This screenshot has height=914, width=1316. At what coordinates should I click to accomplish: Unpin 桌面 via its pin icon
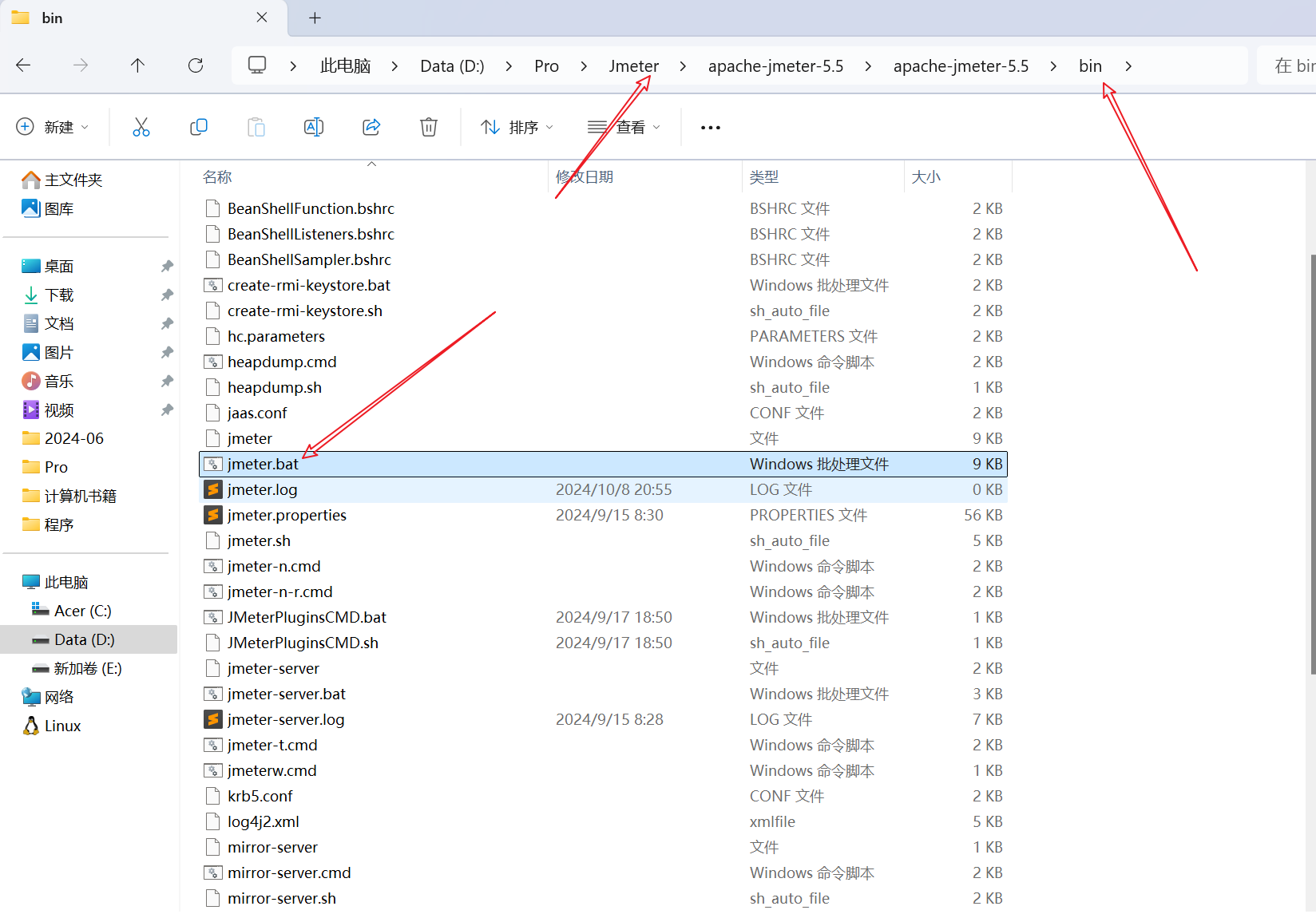167,266
